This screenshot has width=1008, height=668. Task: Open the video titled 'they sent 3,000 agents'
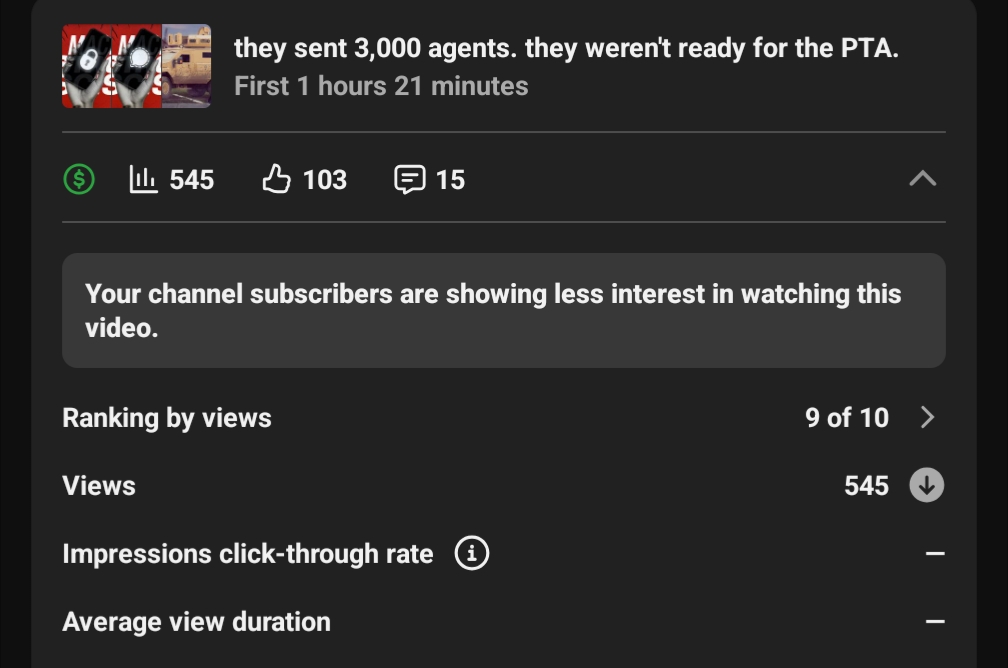pyautogui.click(x=566, y=48)
